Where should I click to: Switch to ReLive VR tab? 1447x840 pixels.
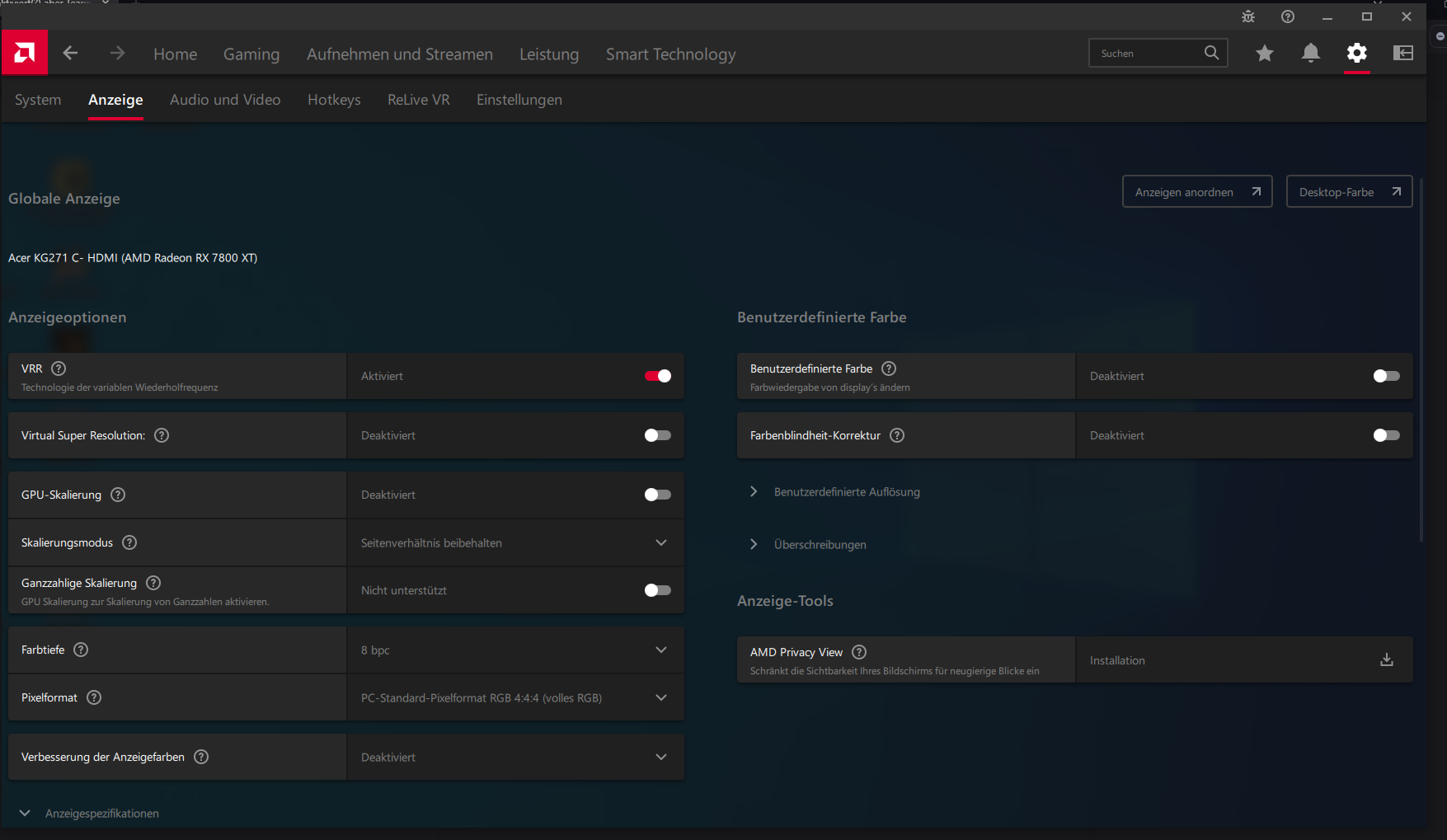pyautogui.click(x=419, y=100)
